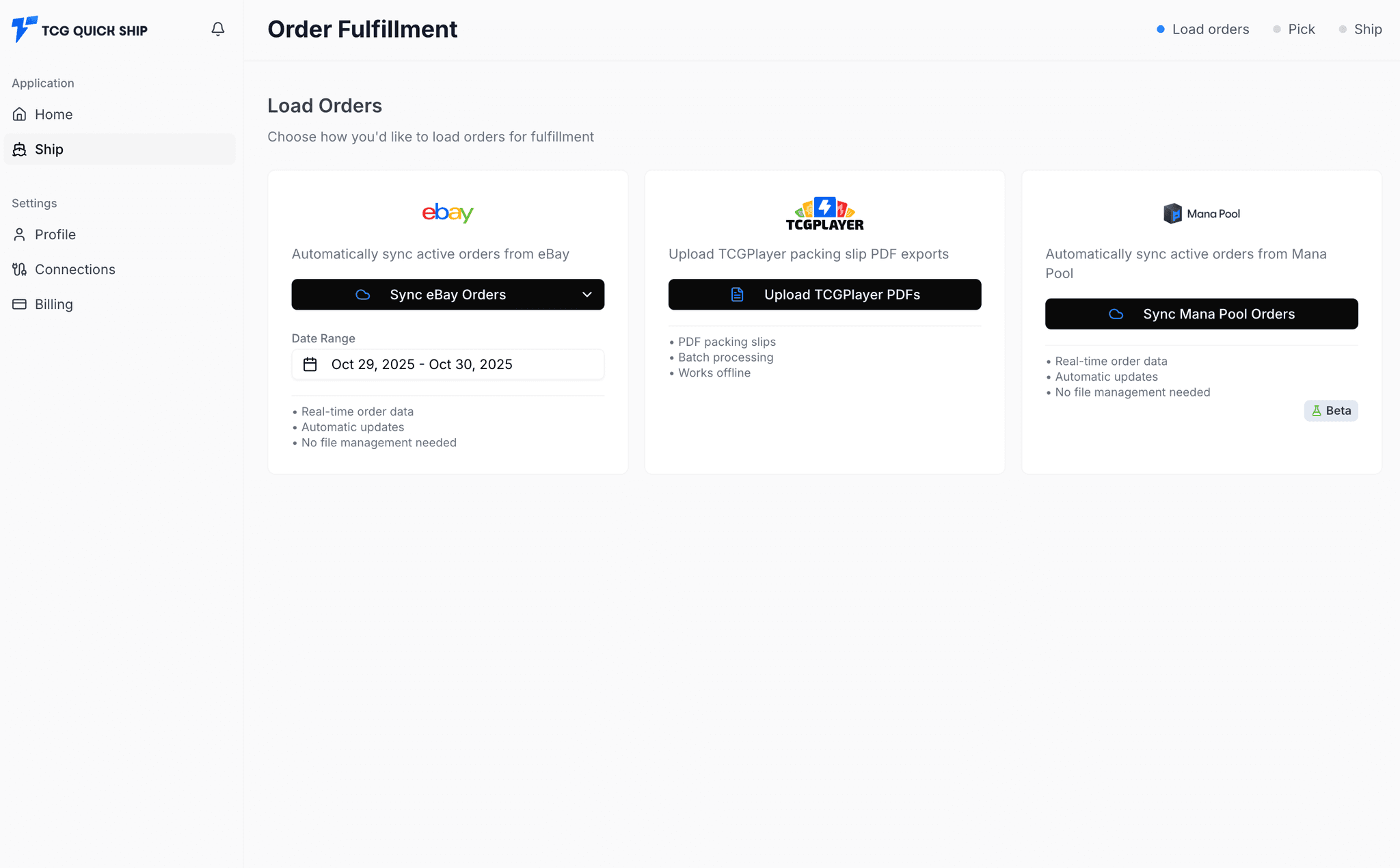Navigate to the Ship step

coord(1361,29)
